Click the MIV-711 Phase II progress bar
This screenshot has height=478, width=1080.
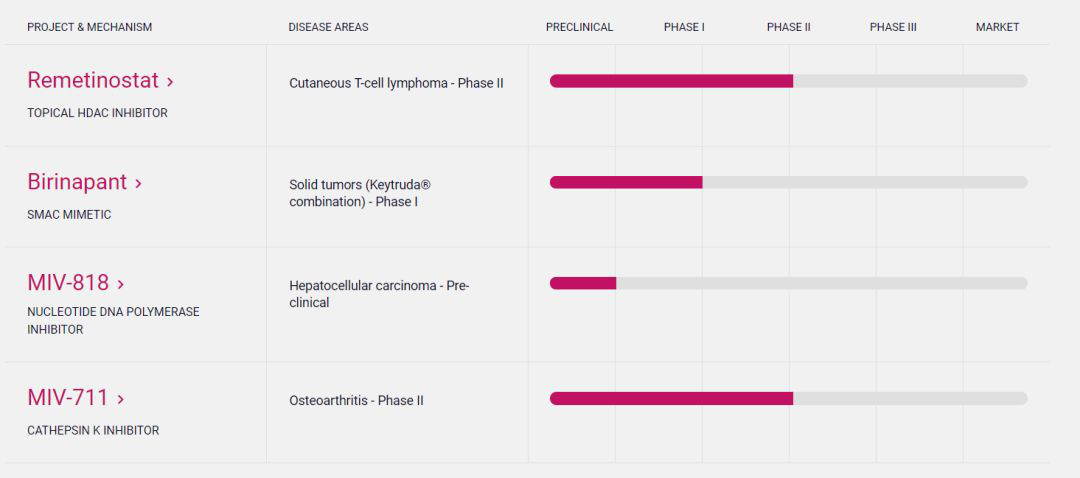pos(671,398)
